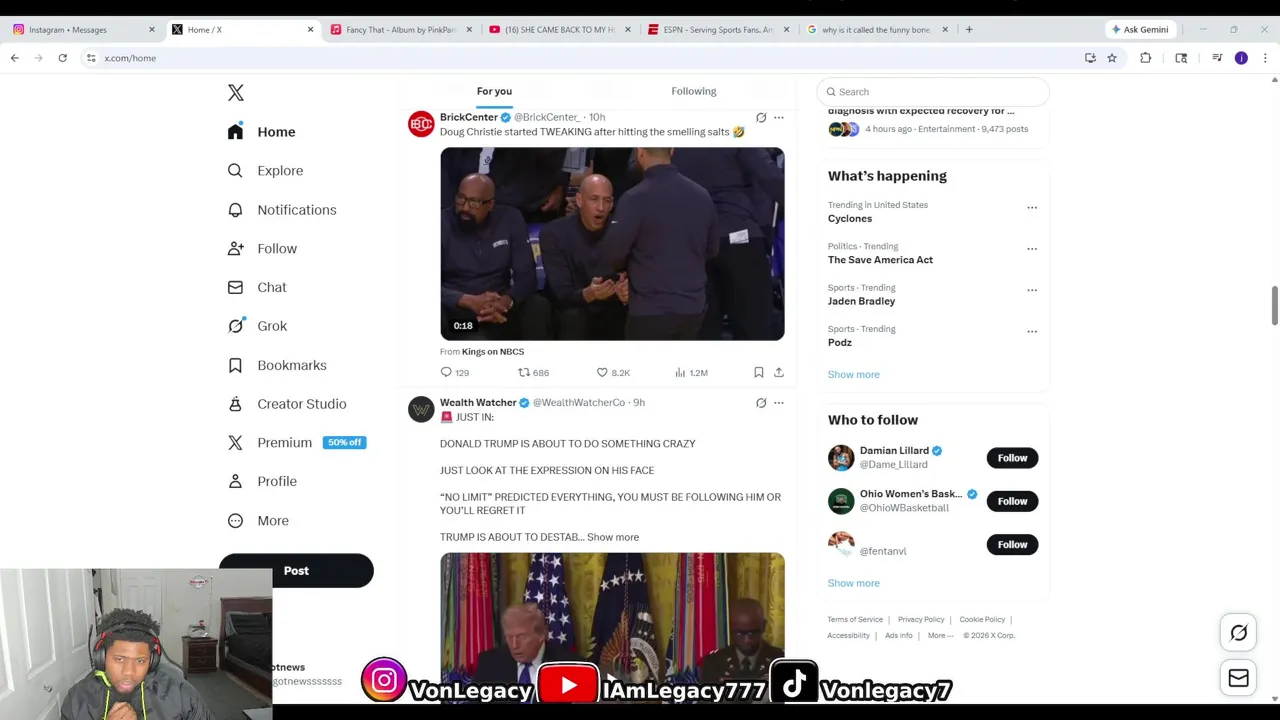
Task: Open Home in the sidebar
Action: coord(262,132)
